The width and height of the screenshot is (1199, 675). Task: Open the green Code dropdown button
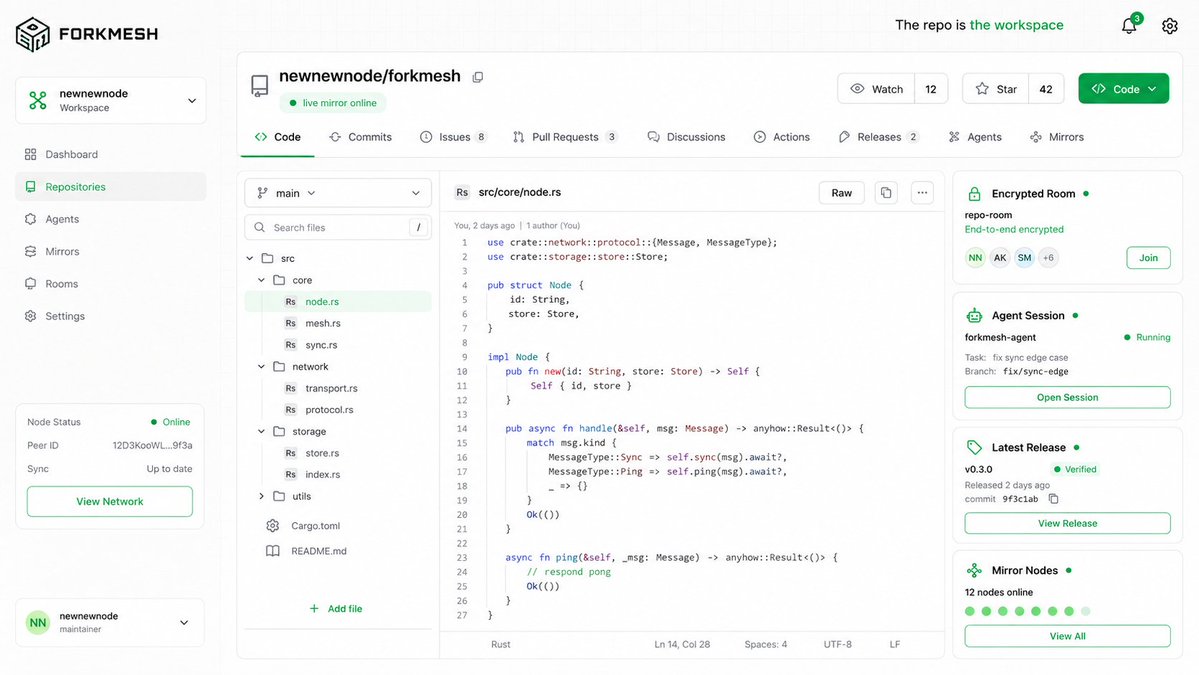click(x=1123, y=89)
